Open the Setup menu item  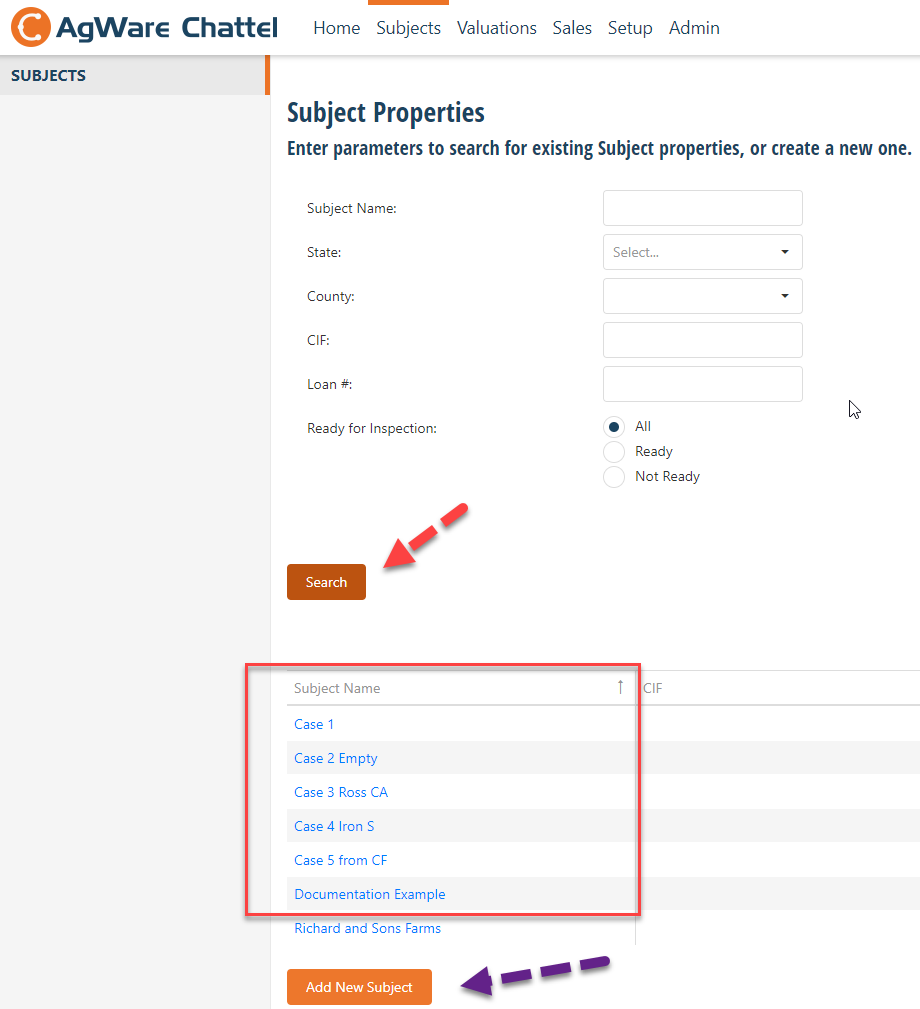[630, 28]
